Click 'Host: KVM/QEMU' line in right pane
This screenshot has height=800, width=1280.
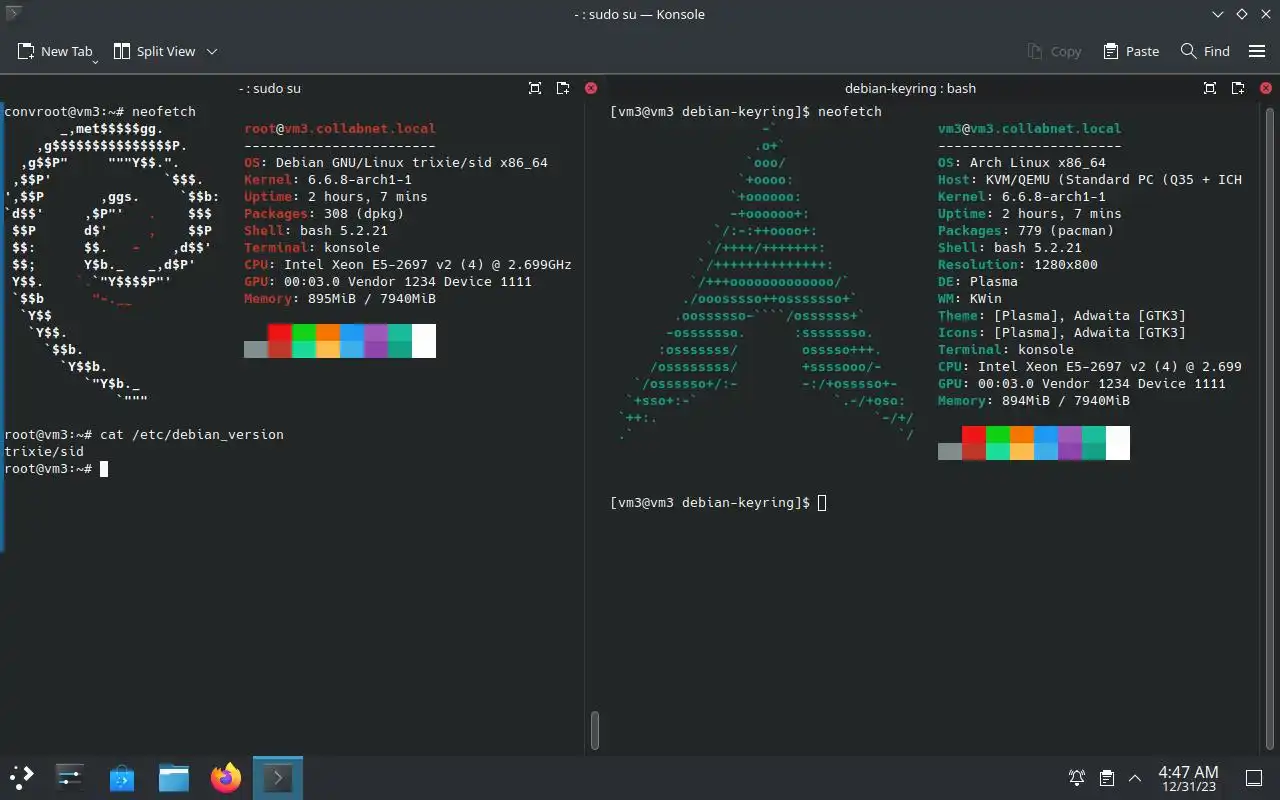pos(1090,179)
